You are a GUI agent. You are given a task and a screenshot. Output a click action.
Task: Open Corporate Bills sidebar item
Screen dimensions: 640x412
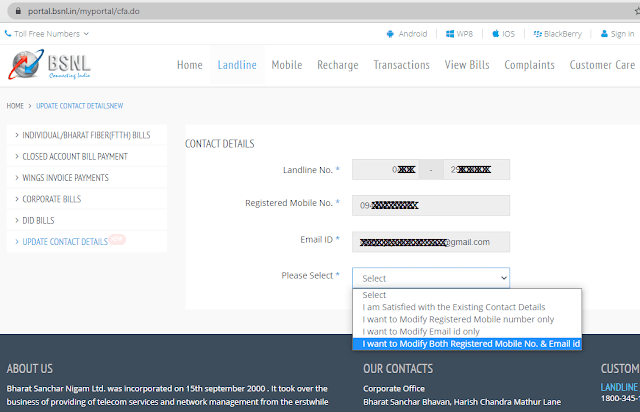(87, 199)
